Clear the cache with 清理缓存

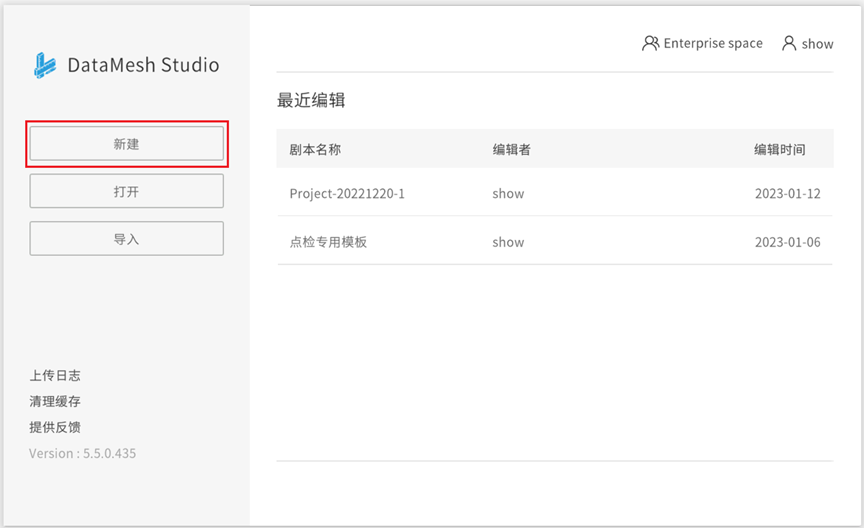(55, 401)
